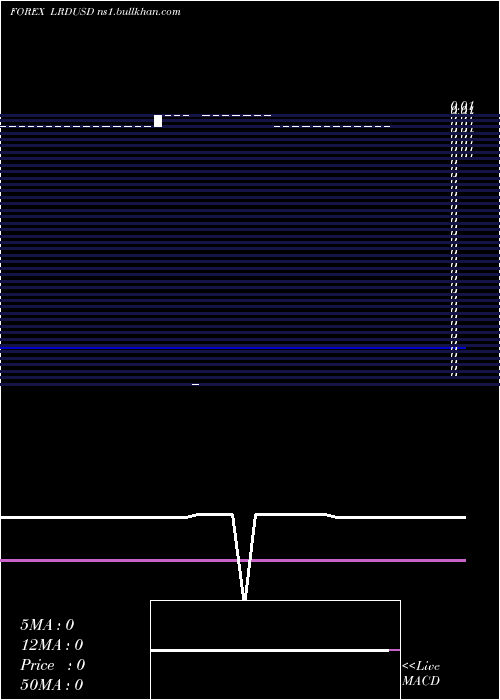
Task: Click the bright blue horizontal price line
Action: tap(233, 348)
